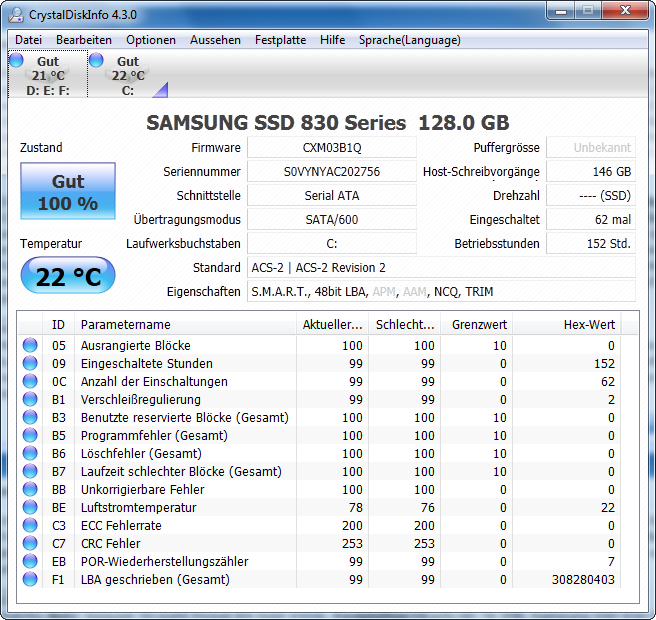
Task: Open the Festplatte menu
Action: 280,40
